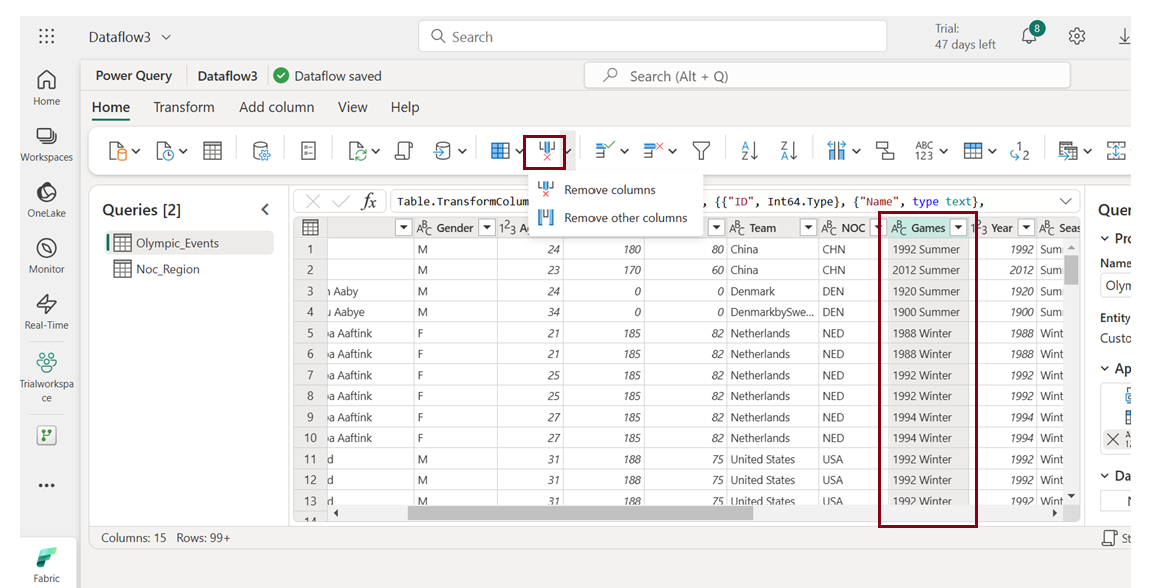Click the Remove rows icon
This screenshot has width=1159, height=588.
click(653, 151)
